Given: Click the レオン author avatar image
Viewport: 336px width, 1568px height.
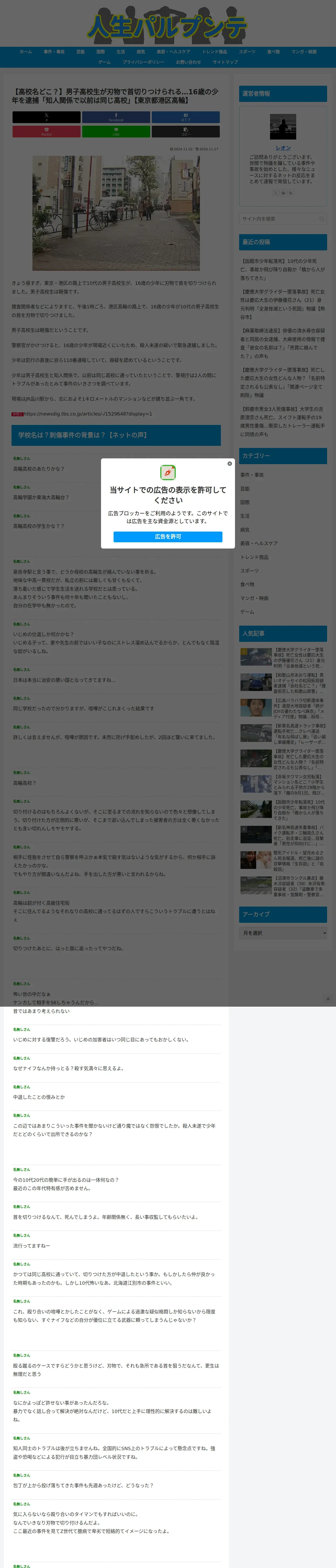Looking at the screenshot, I should 283,126.
